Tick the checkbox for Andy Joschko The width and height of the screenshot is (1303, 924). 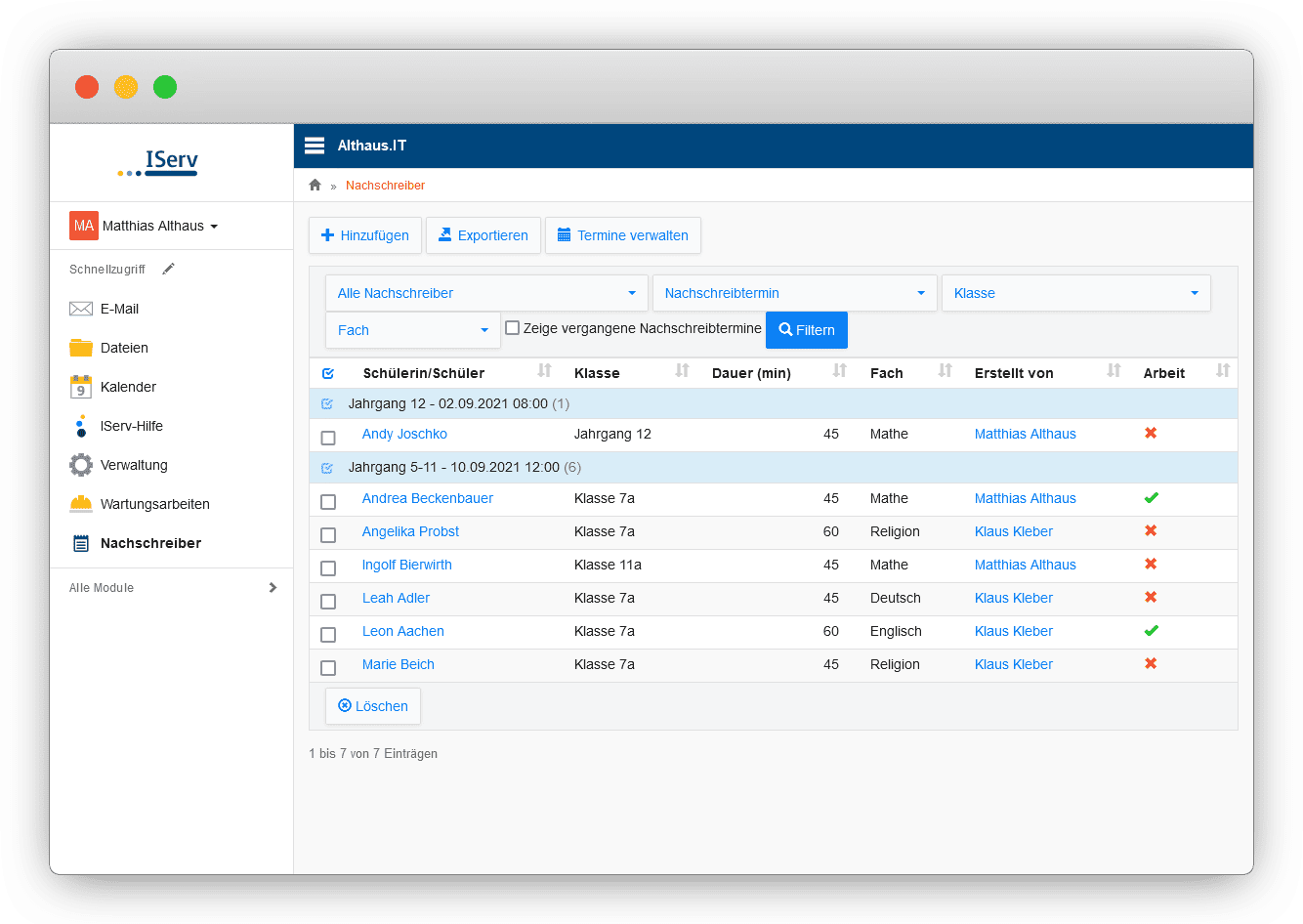pos(328,438)
